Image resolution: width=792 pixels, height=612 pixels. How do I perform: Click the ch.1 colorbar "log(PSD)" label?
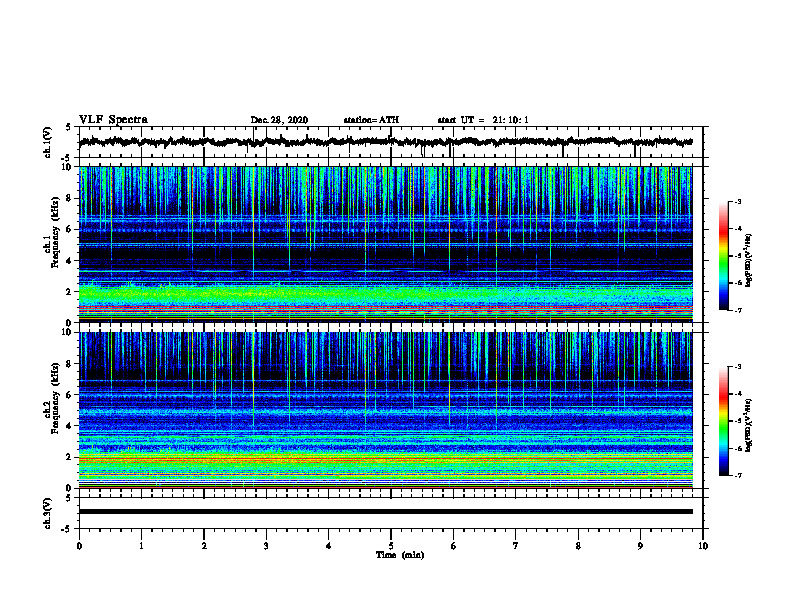[749, 260]
